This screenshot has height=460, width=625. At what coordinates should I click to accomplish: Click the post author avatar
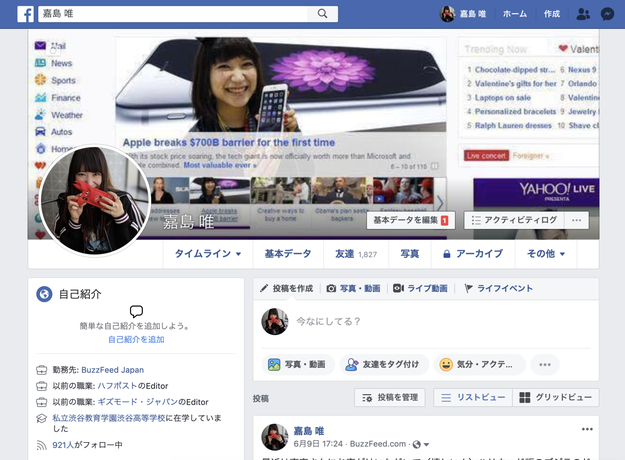pyautogui.click(x=275, y=437)
